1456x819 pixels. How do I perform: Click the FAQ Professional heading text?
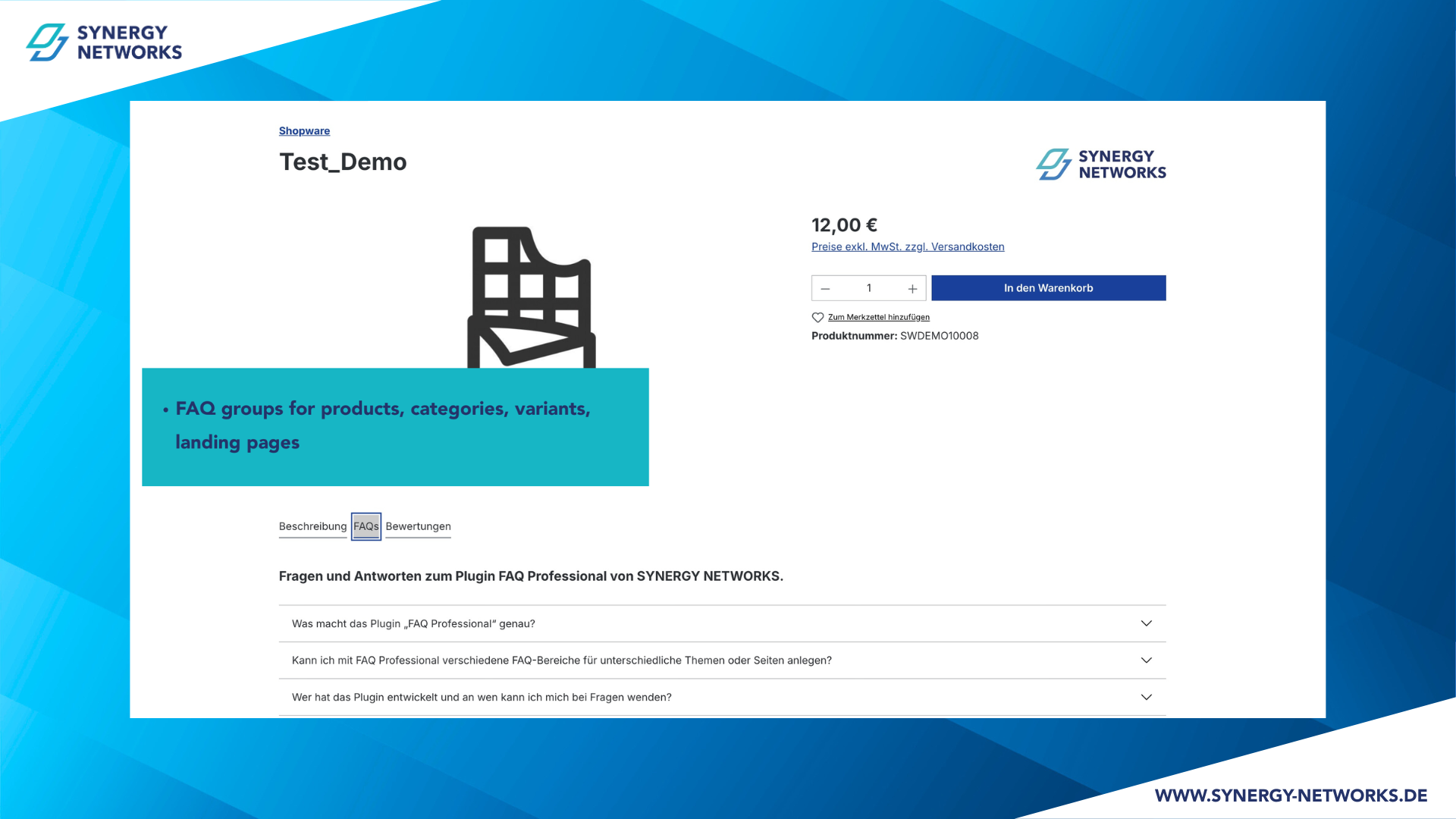pyautogui.click(x=531, y=576)
